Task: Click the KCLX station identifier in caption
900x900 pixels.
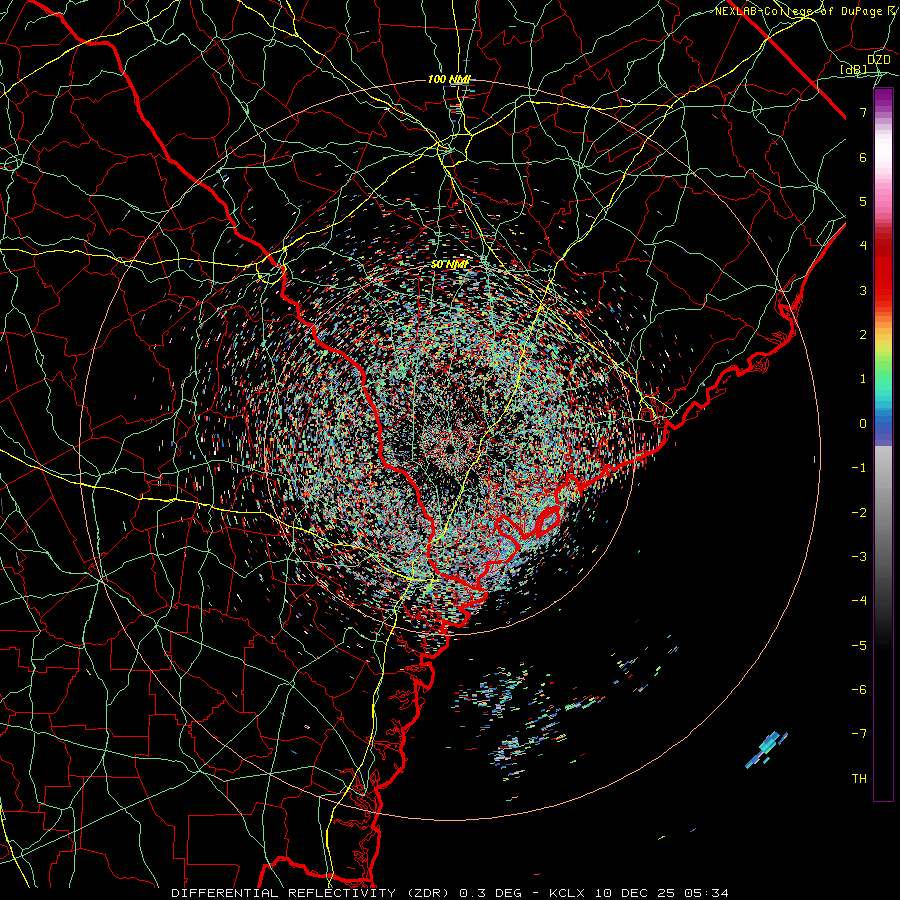Action: click(x=567, y=893)
